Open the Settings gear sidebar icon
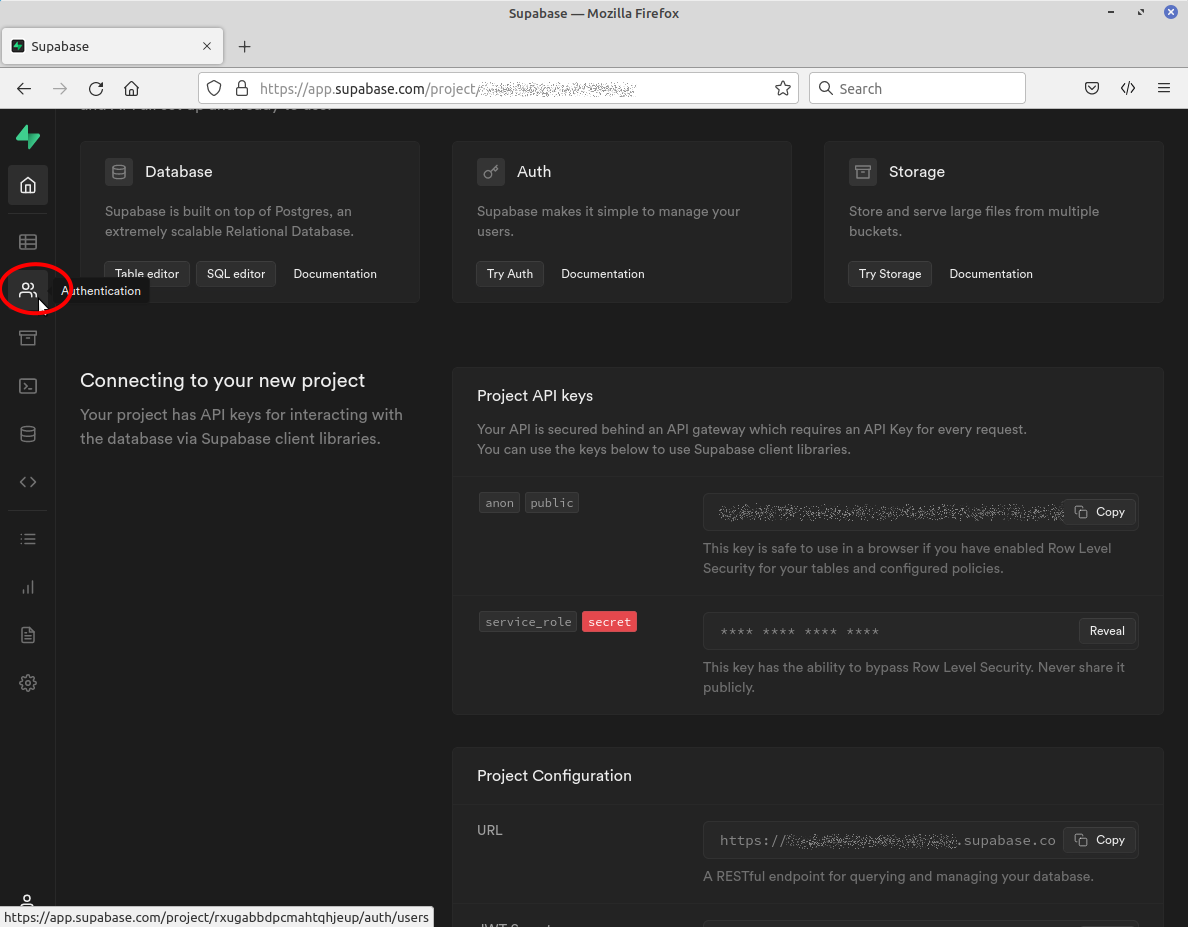Screen dimensions: 1188x927 click(28, 683)
